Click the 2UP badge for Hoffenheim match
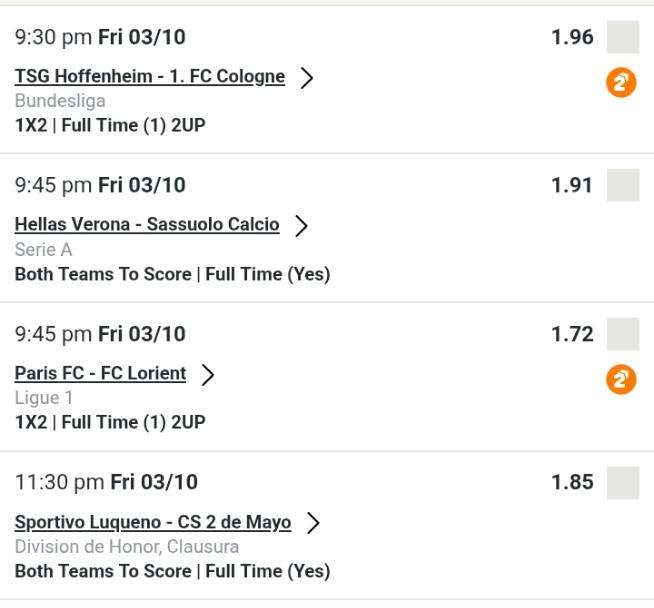This screenshot has width=654, height=608. [621, 83]
